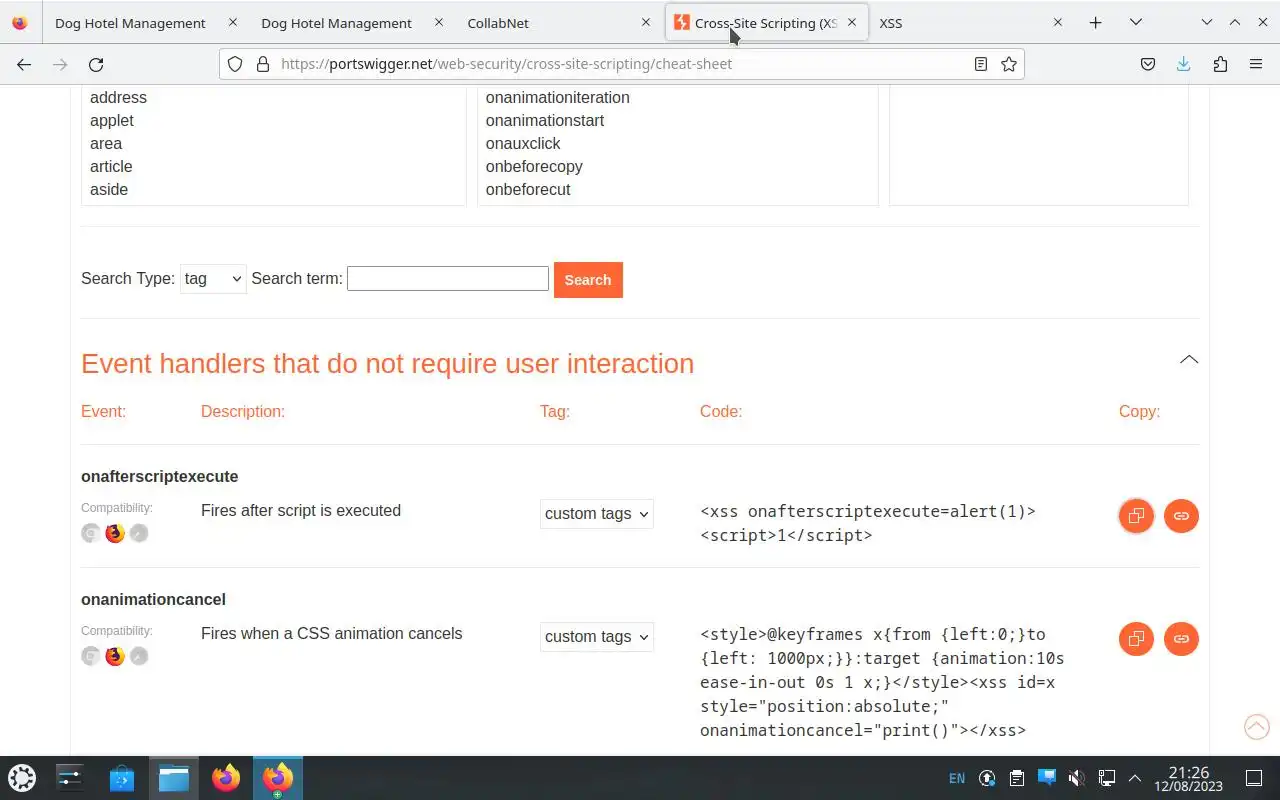Open the extensions puzzle icon
Image resolution: width=1280 pixels, height=800 pixels.
click(x=1220, y=64)
